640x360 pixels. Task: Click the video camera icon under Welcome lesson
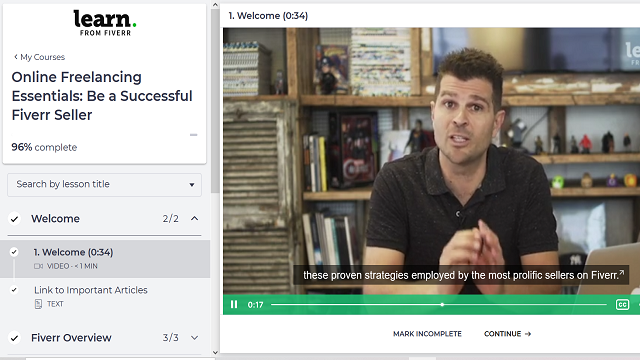[x=38, y=266]
